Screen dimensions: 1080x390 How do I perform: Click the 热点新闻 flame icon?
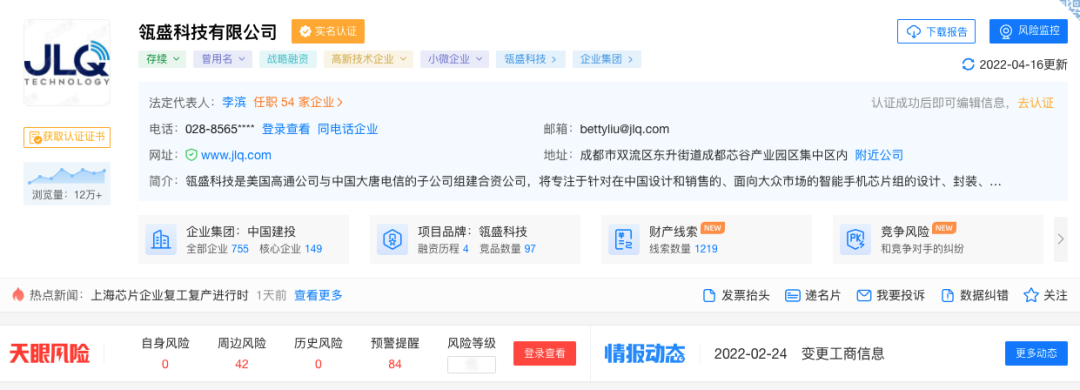pyautogui.click(x=19, y=294)
